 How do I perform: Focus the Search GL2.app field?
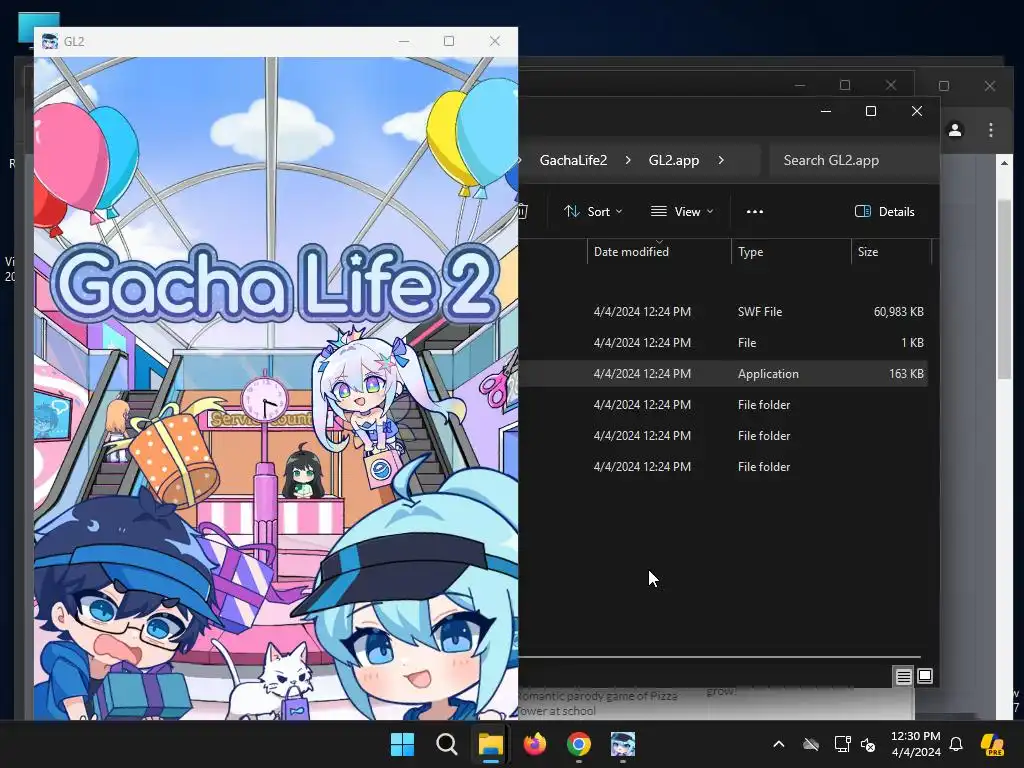[854, 160]
